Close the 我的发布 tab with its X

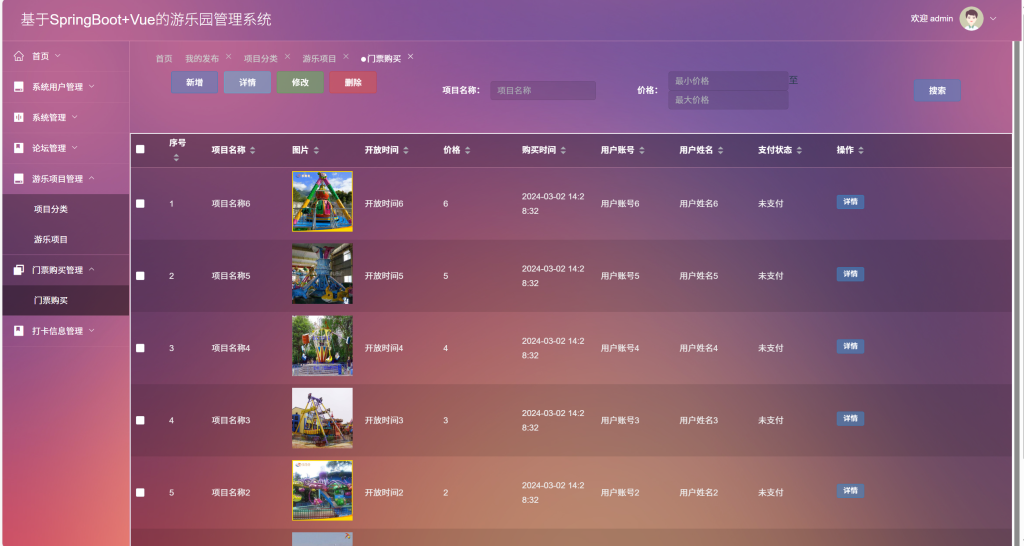[229, 57]
